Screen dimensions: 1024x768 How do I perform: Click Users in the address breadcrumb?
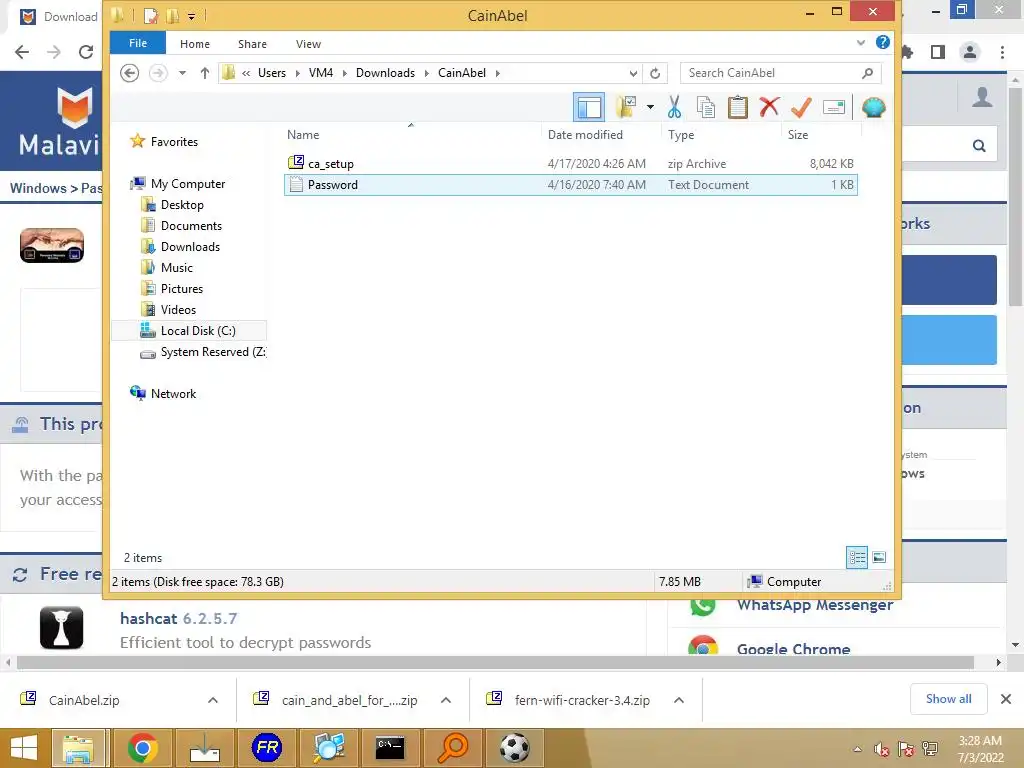click(x=272, y=72)
